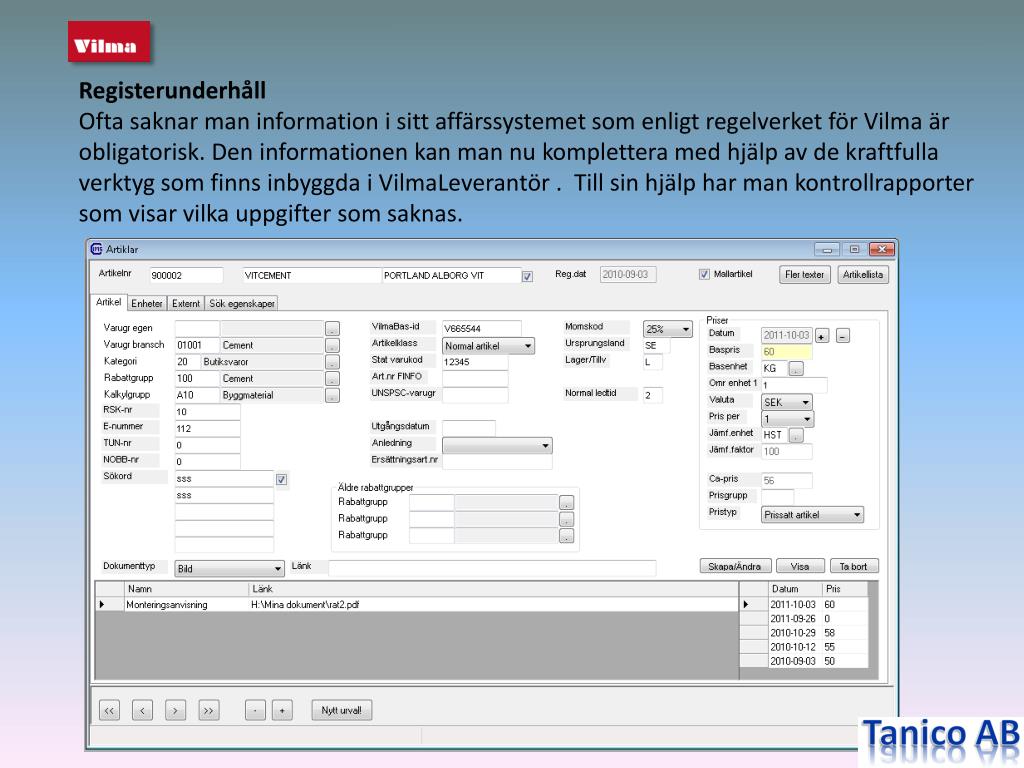Click the Normal ledtid field
The width and height of the screenshot is (1024, 768).
[652, 395]
